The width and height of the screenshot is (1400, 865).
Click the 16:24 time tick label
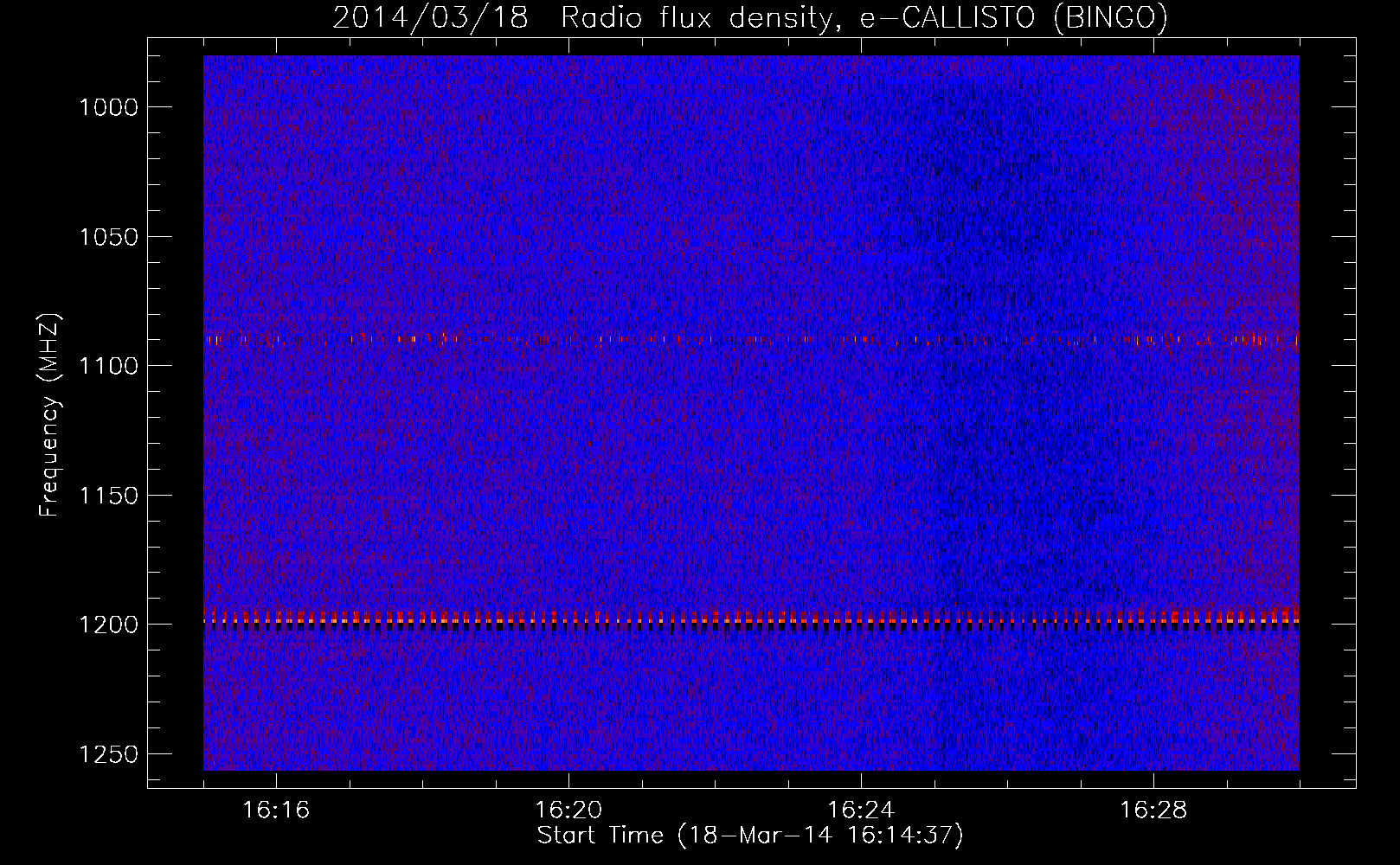point(861,811)
